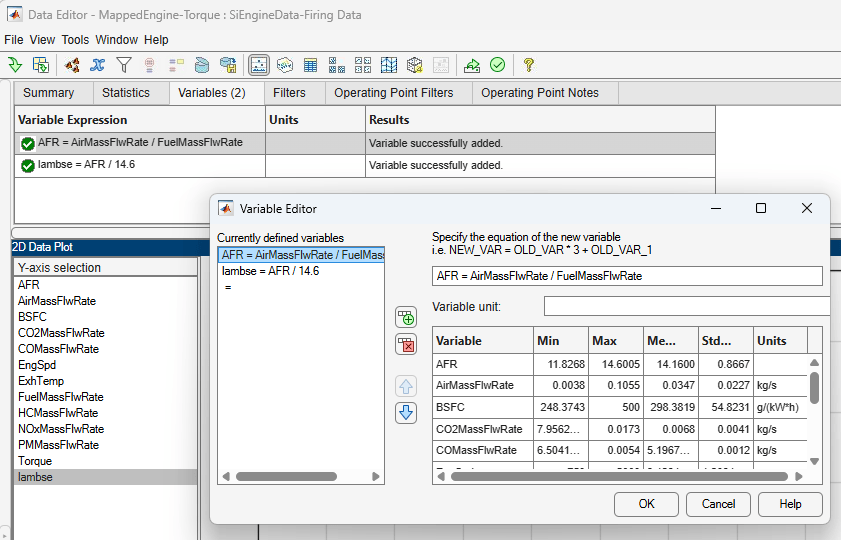Click the delete variable red-X icon
This screenshot has width=841, height=540.
click(406, 345)
